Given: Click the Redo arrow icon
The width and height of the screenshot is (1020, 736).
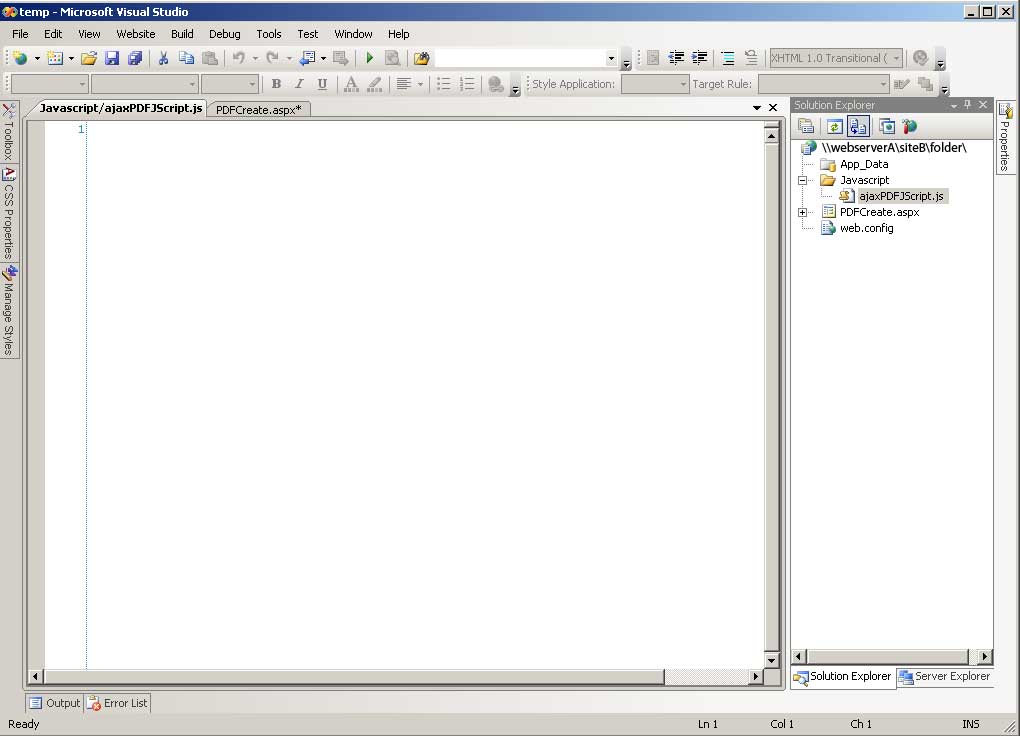Looking at the screenshot, I should tap(273, 59).
